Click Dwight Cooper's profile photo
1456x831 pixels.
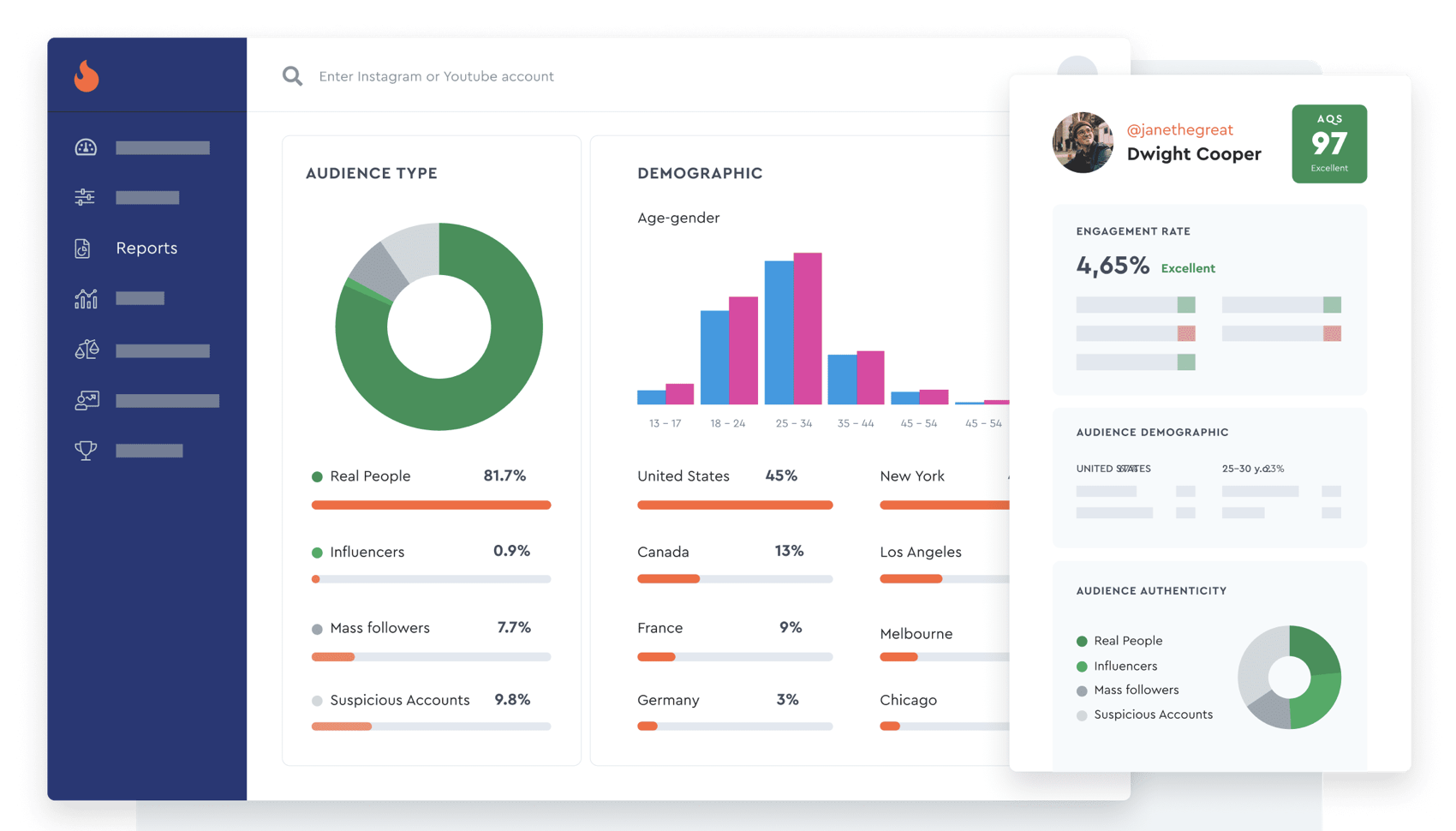(x=1083, y=142)
